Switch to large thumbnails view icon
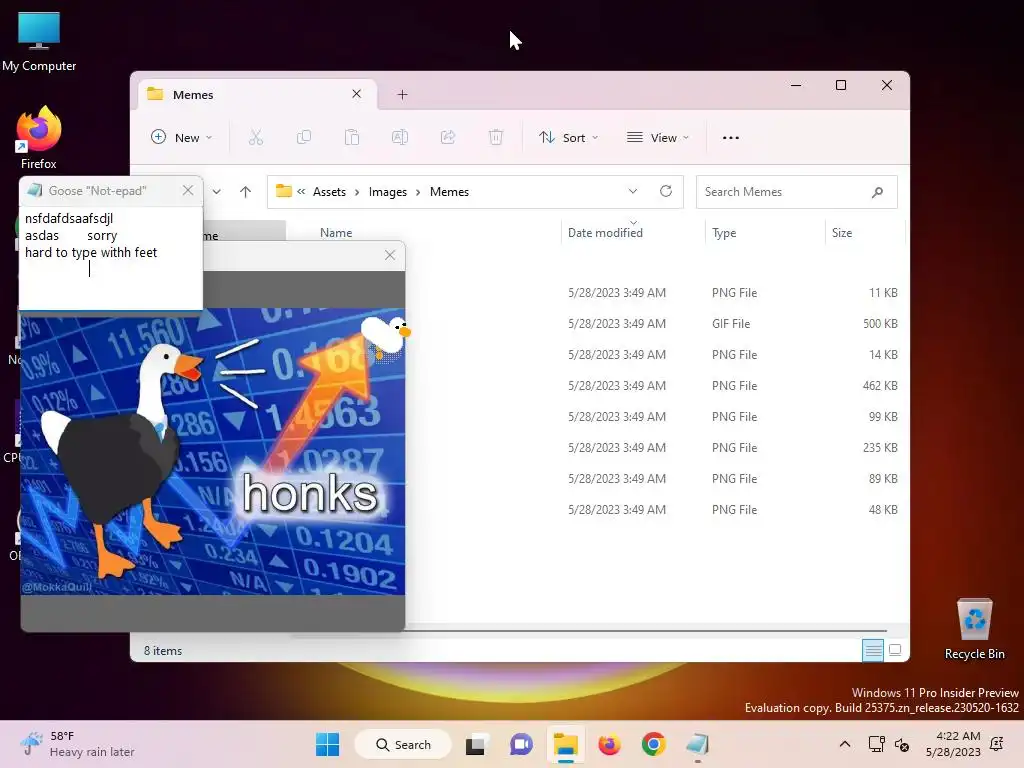This screenshot has width=1024, height=768. [895, 650]
